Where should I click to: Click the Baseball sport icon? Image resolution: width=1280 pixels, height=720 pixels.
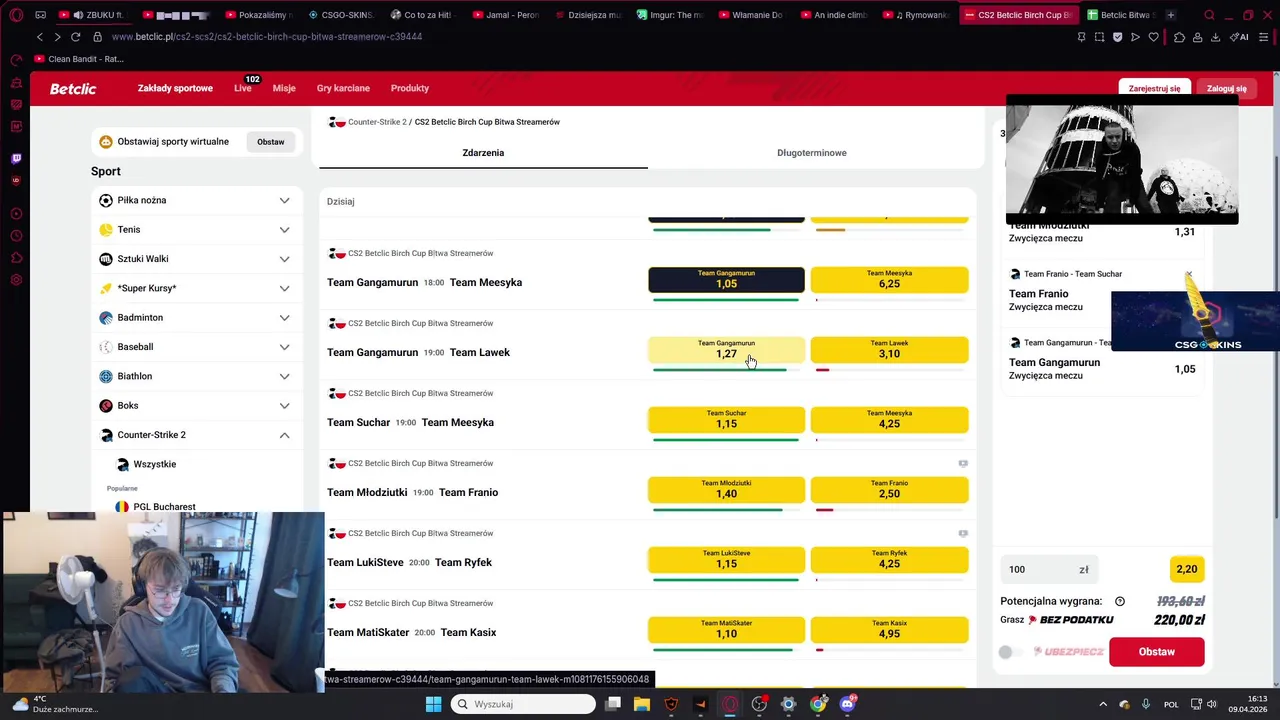106,347
